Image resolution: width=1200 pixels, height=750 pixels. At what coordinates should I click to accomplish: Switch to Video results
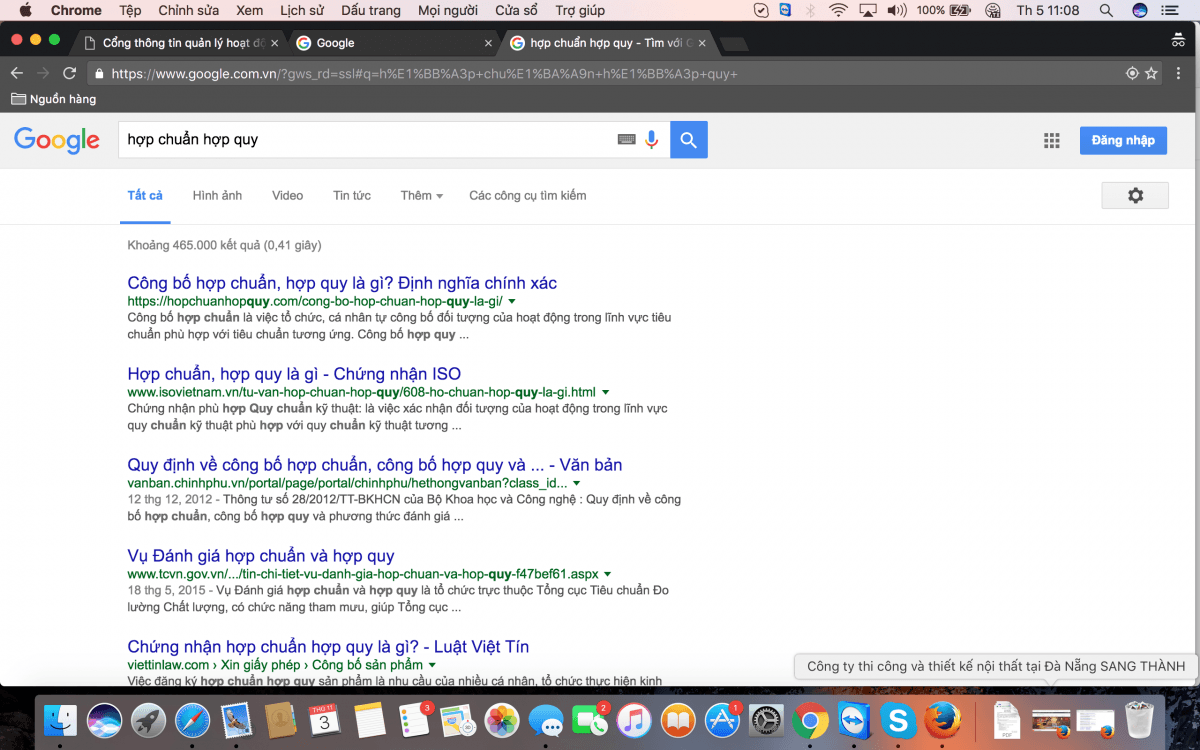[287, 195]
